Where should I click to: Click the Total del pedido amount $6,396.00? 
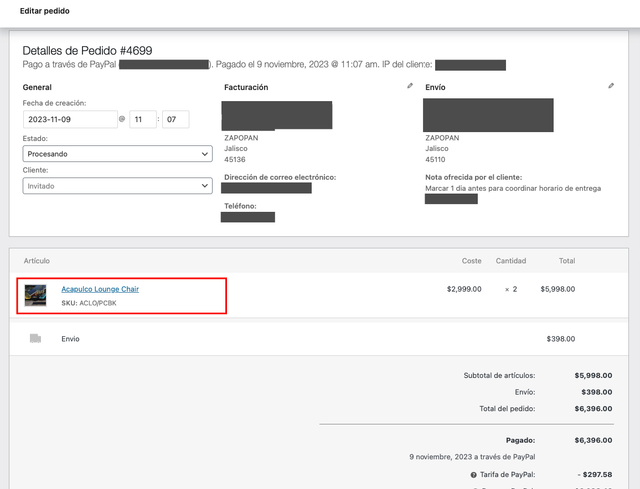point(593,409)
